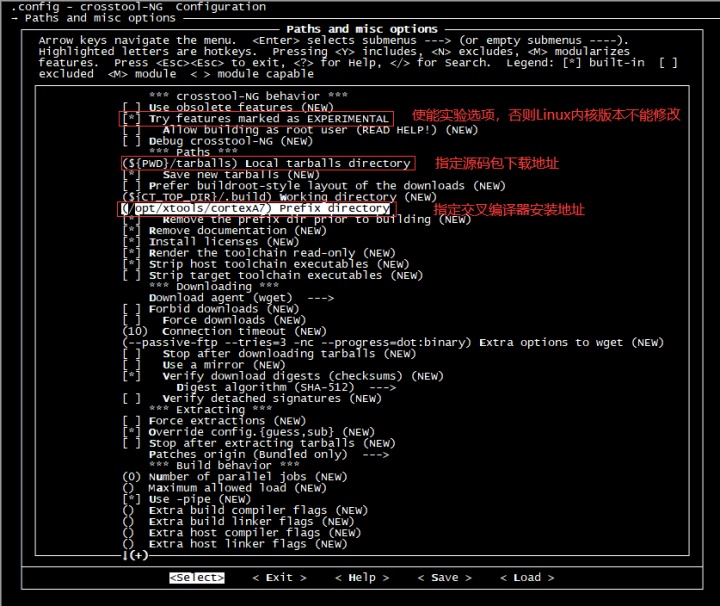Enable Allow building as root user

300,130
